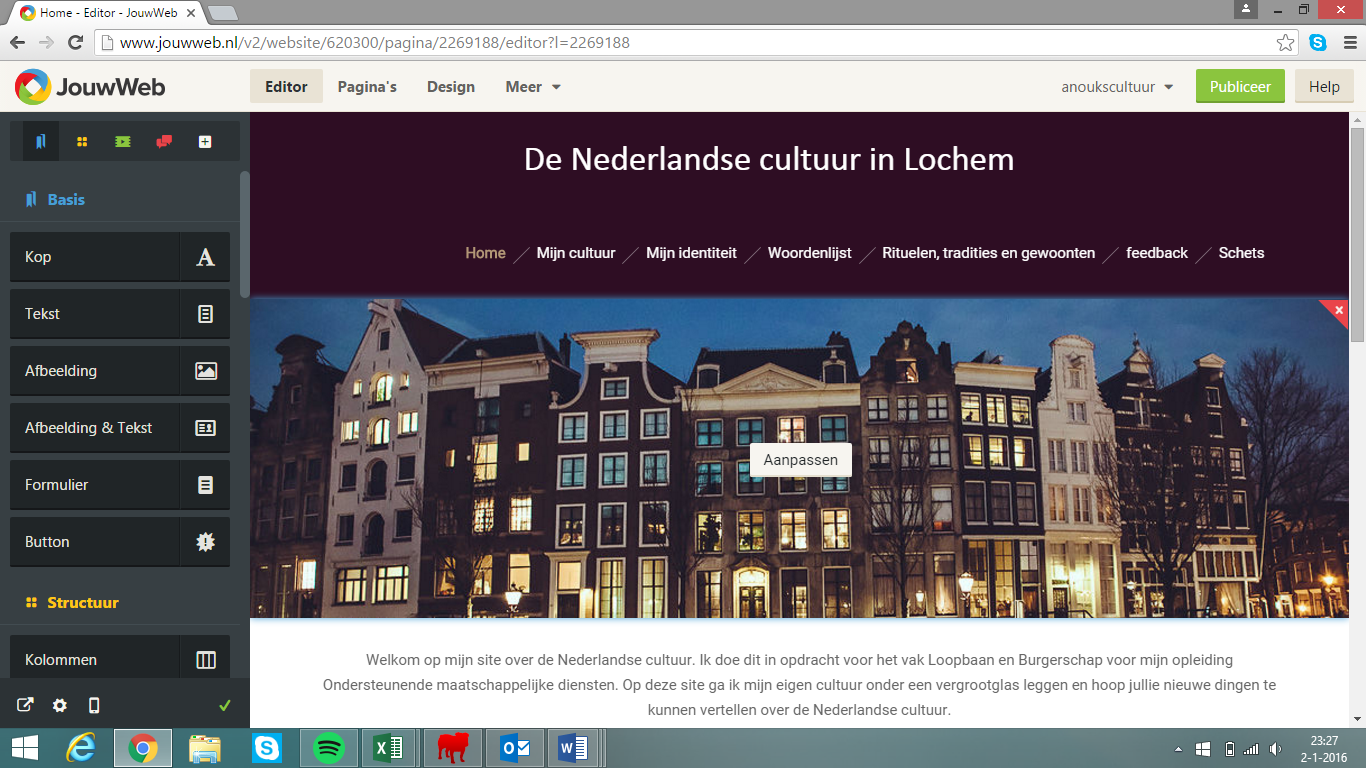
Task: Open Spotify from the taskbar
Action: point(329,748)
